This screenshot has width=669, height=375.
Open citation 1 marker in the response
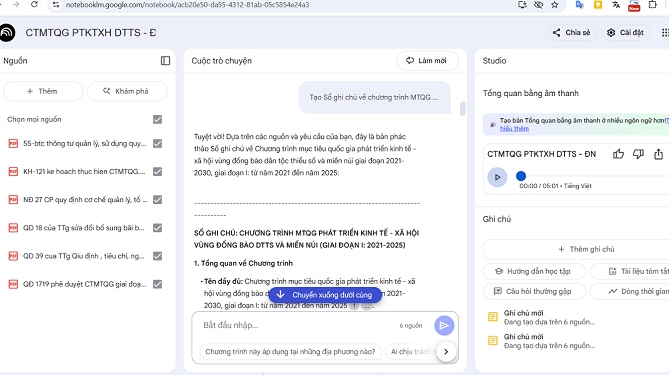pos(354,306)
